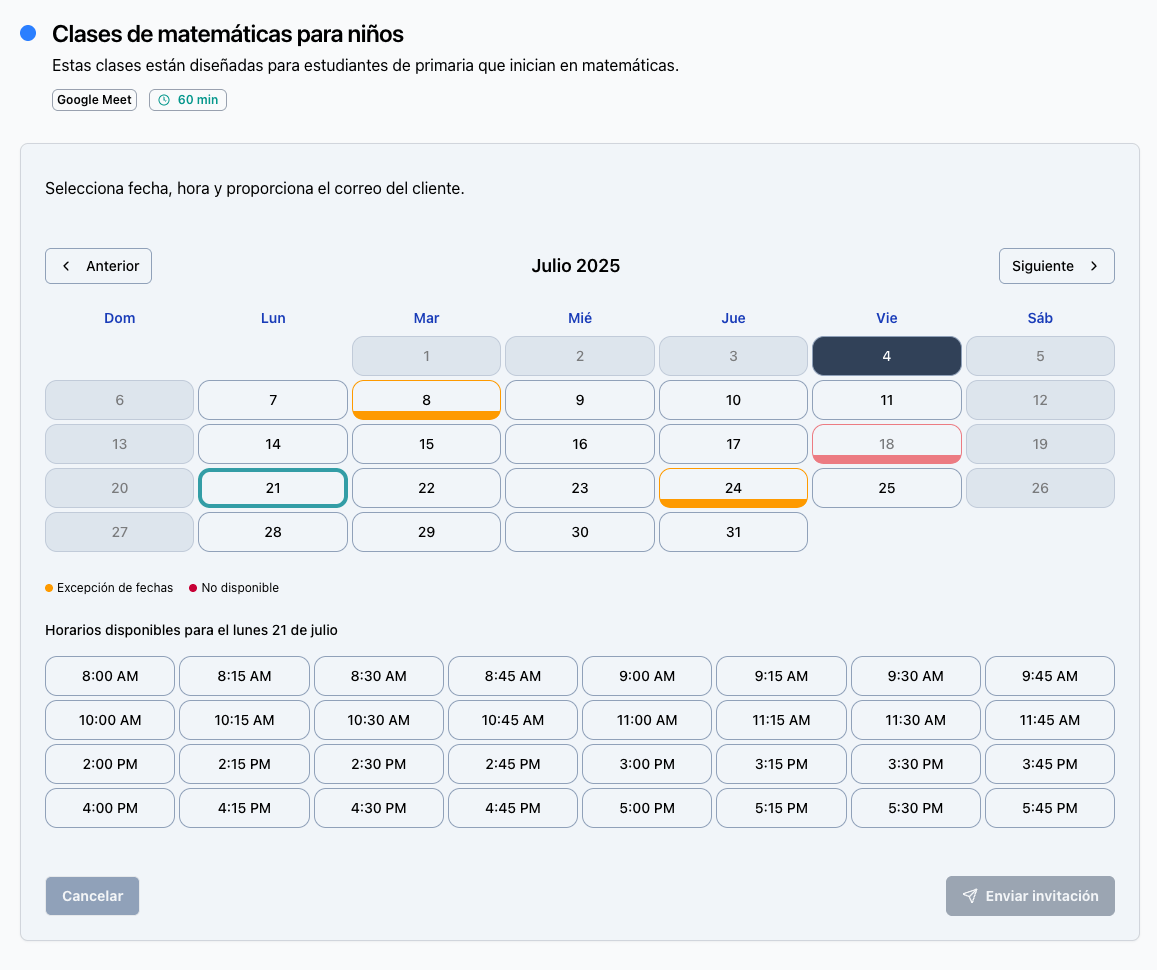1157x970 pixels.
Task: Advance to next month with Siguiente
Action: (x=1056, y=266)
